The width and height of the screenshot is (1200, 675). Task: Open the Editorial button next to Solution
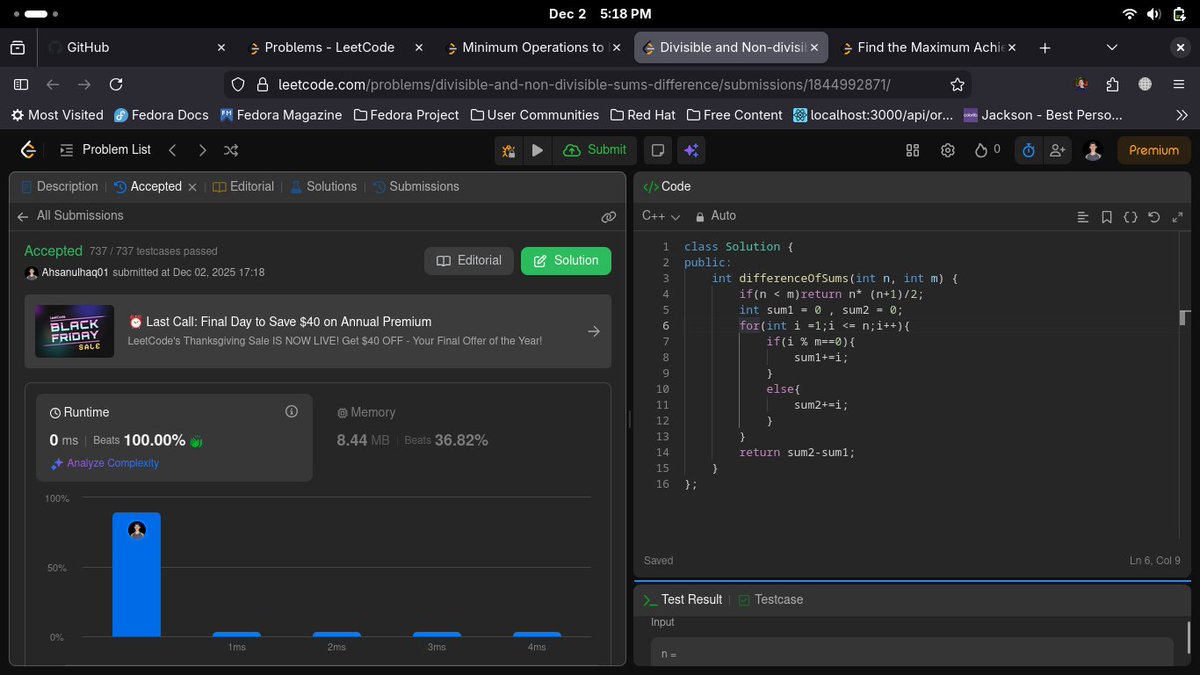pos(468,260)
